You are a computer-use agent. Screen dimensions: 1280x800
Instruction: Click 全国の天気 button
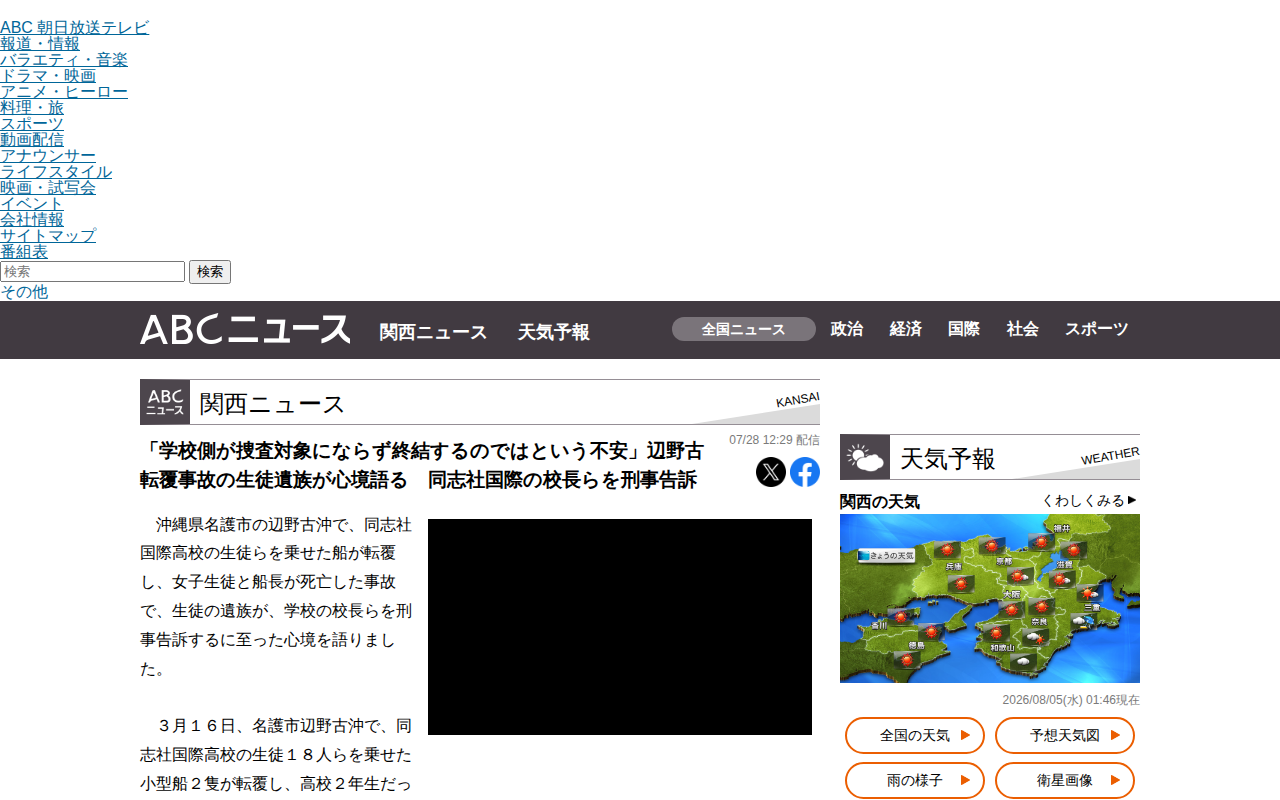(x=915, y=736)
